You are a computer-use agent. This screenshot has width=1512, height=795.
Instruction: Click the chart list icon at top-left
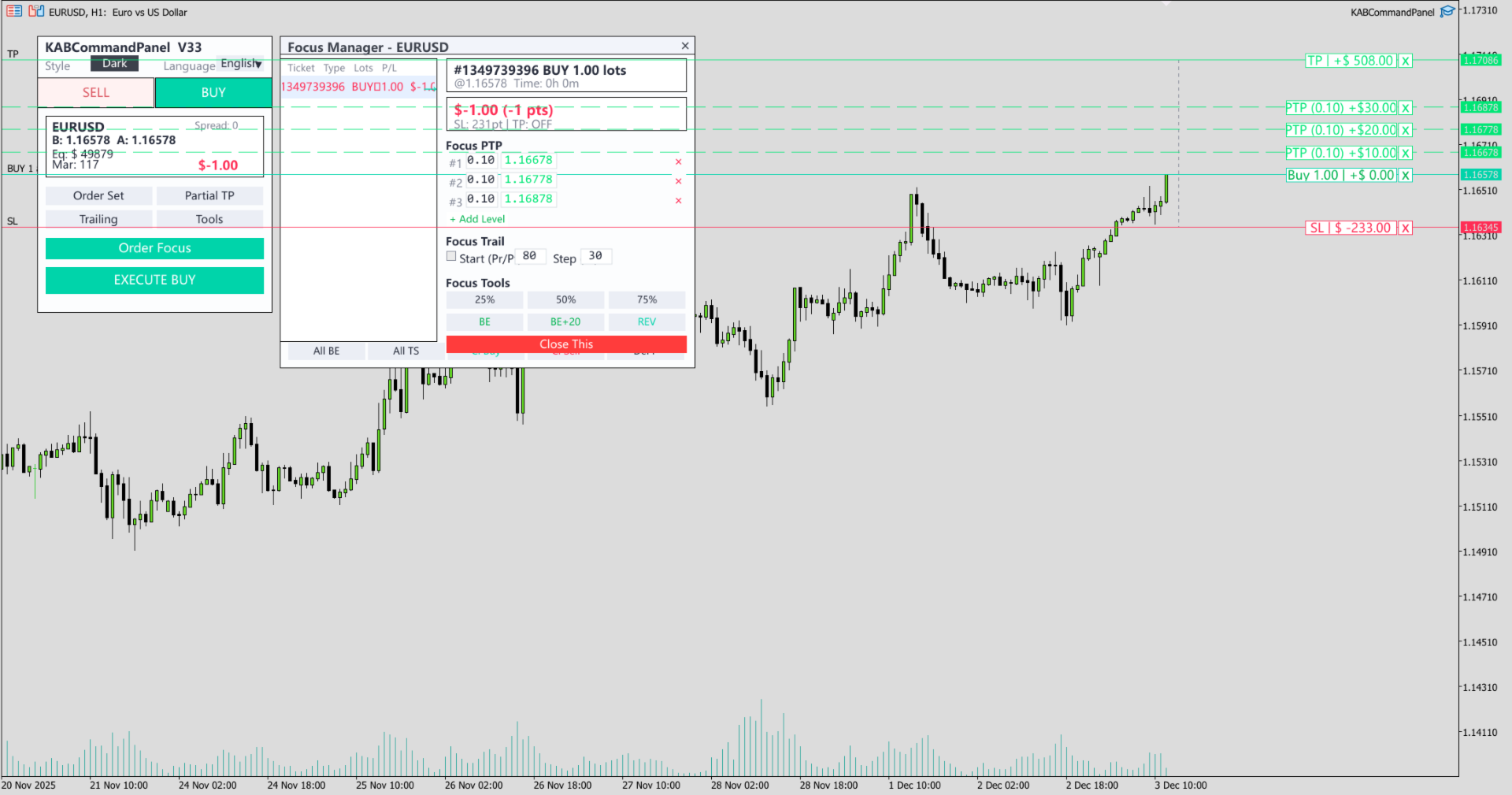pyautogui.click(x=14, y=11)
